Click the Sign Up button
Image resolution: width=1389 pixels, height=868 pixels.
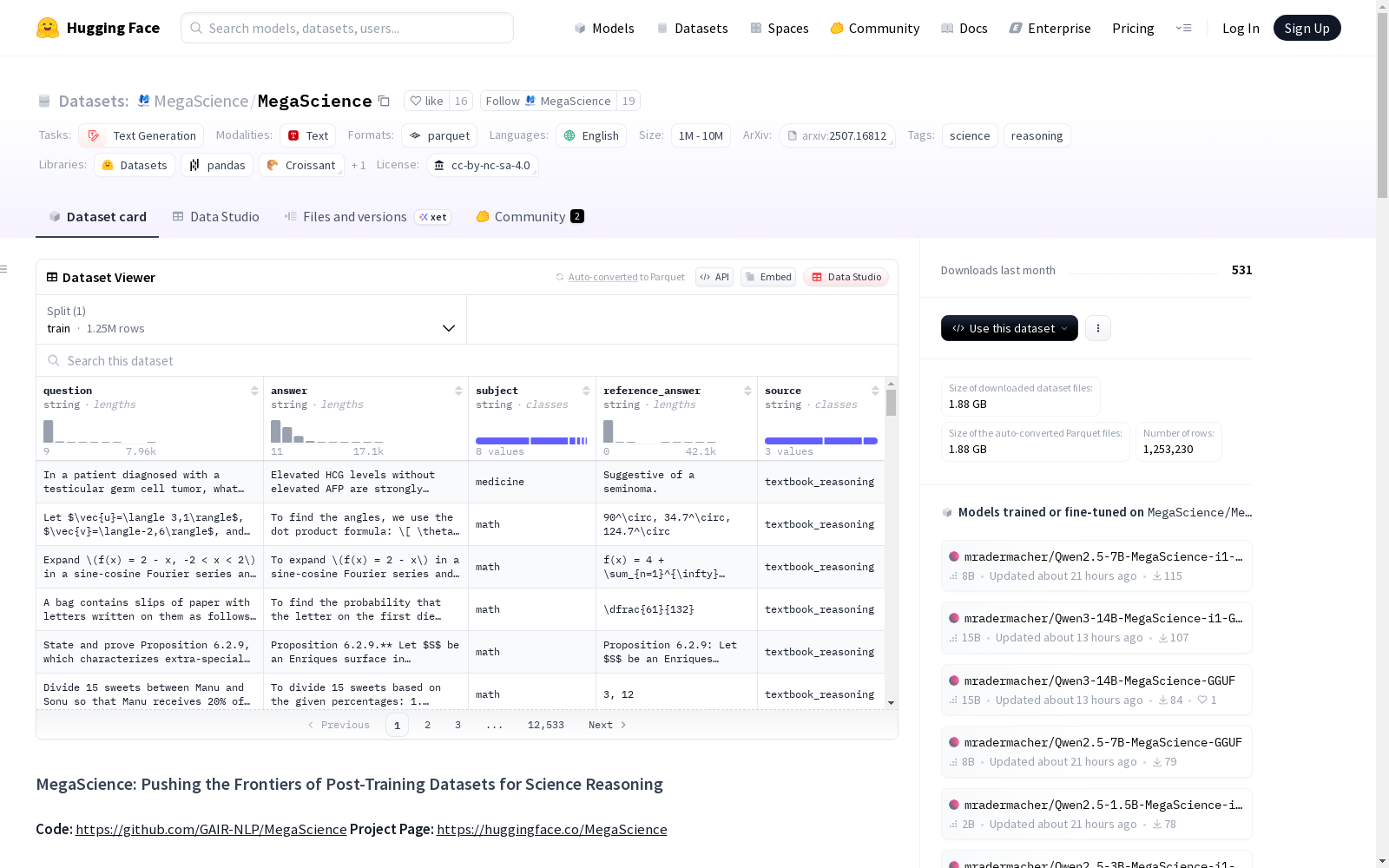[1307, 28]
